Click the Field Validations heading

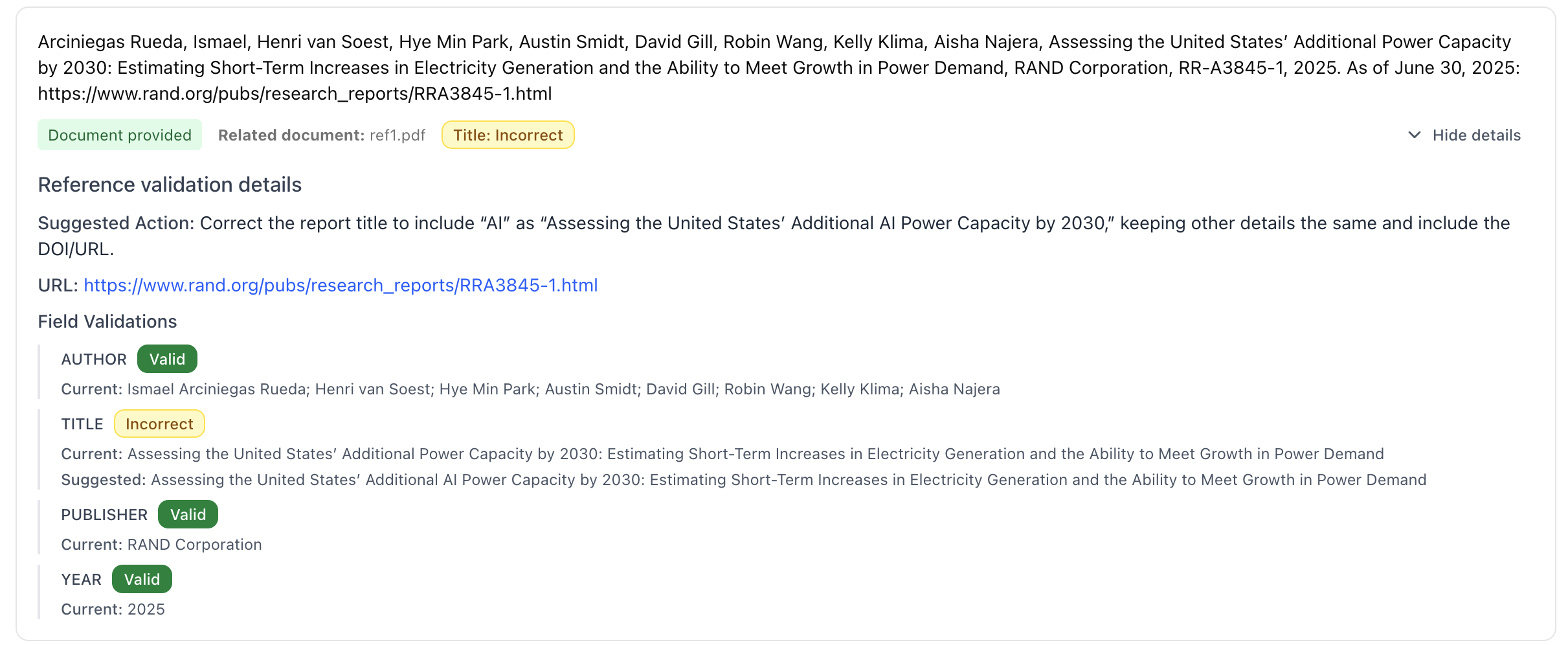pos(107,321)
